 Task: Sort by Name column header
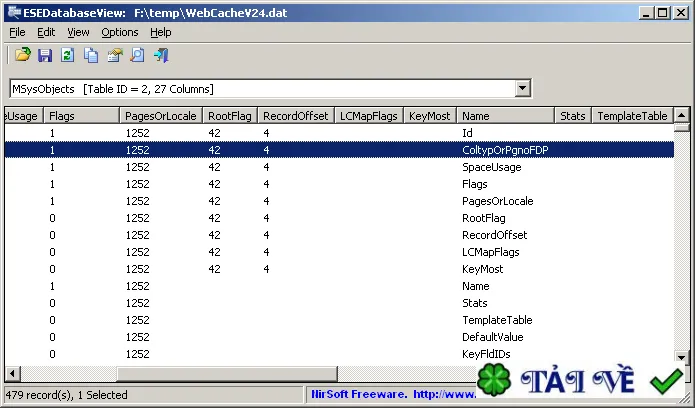coord(506,116)
